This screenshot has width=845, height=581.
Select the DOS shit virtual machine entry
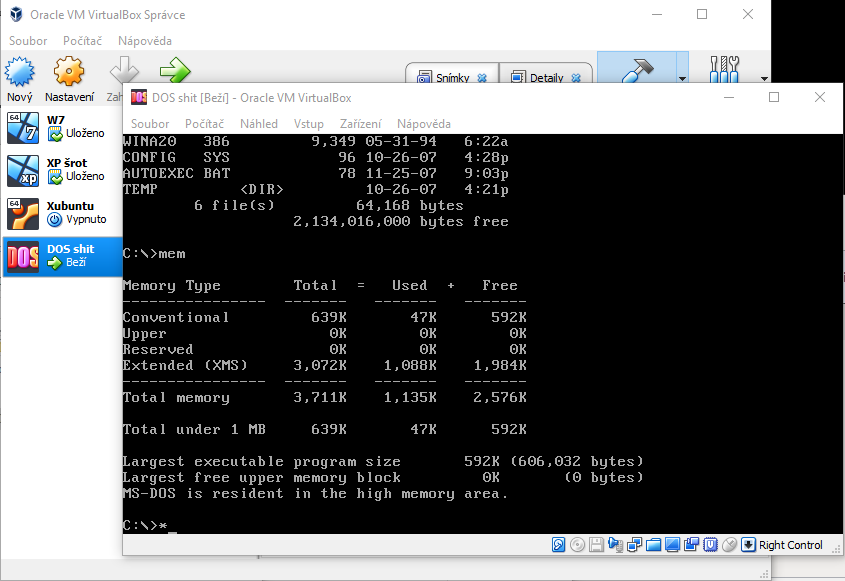pyautogui.click(x=63, y=257)
